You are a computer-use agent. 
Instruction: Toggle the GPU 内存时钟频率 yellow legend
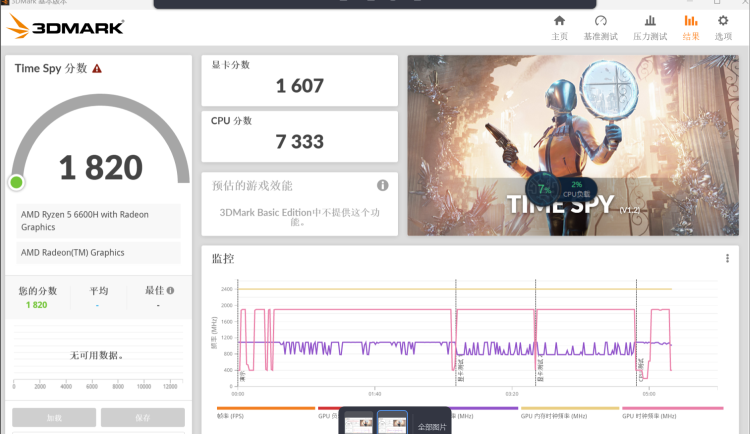click(x=570, y=412)
